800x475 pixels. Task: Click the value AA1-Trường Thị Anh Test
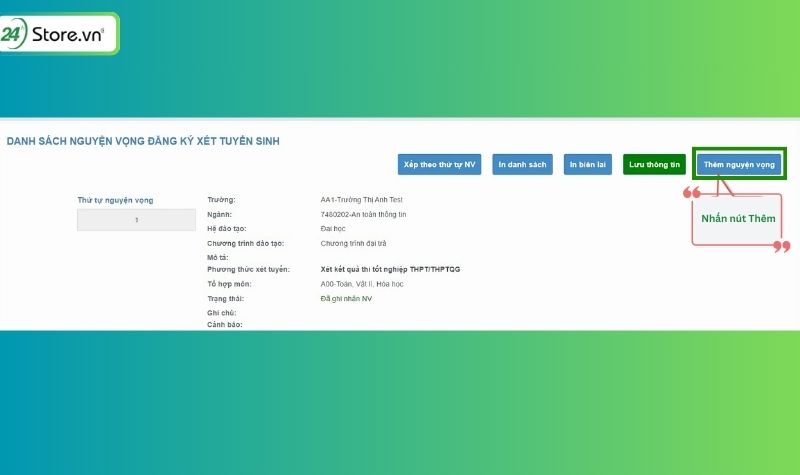click(361, 199)
